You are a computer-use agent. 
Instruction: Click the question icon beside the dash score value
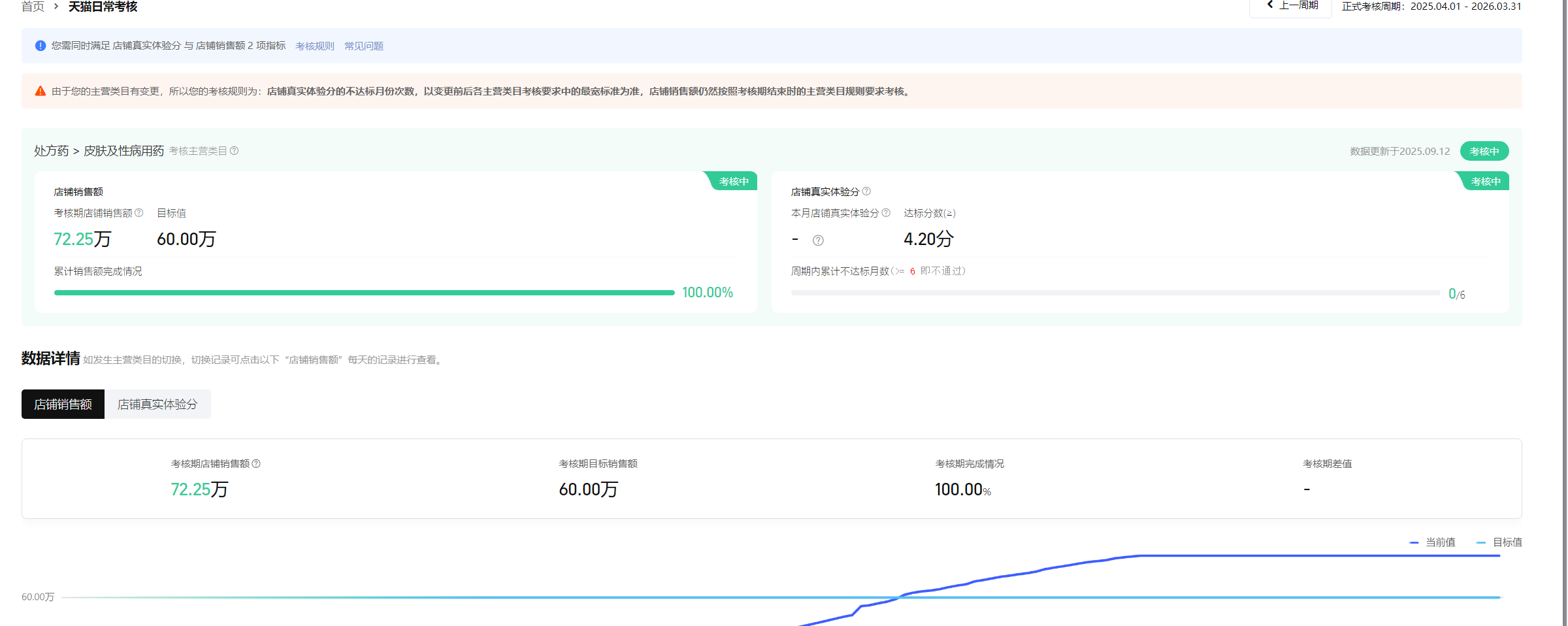[818, 240]
